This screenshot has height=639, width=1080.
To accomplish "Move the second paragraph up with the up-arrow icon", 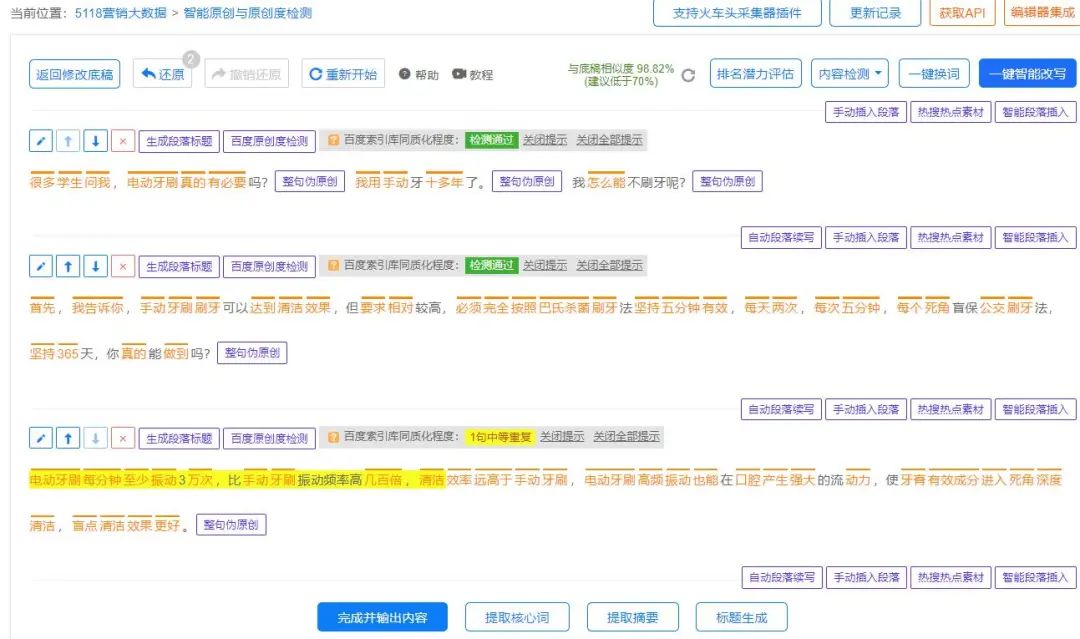I will [x=67, y=266].
